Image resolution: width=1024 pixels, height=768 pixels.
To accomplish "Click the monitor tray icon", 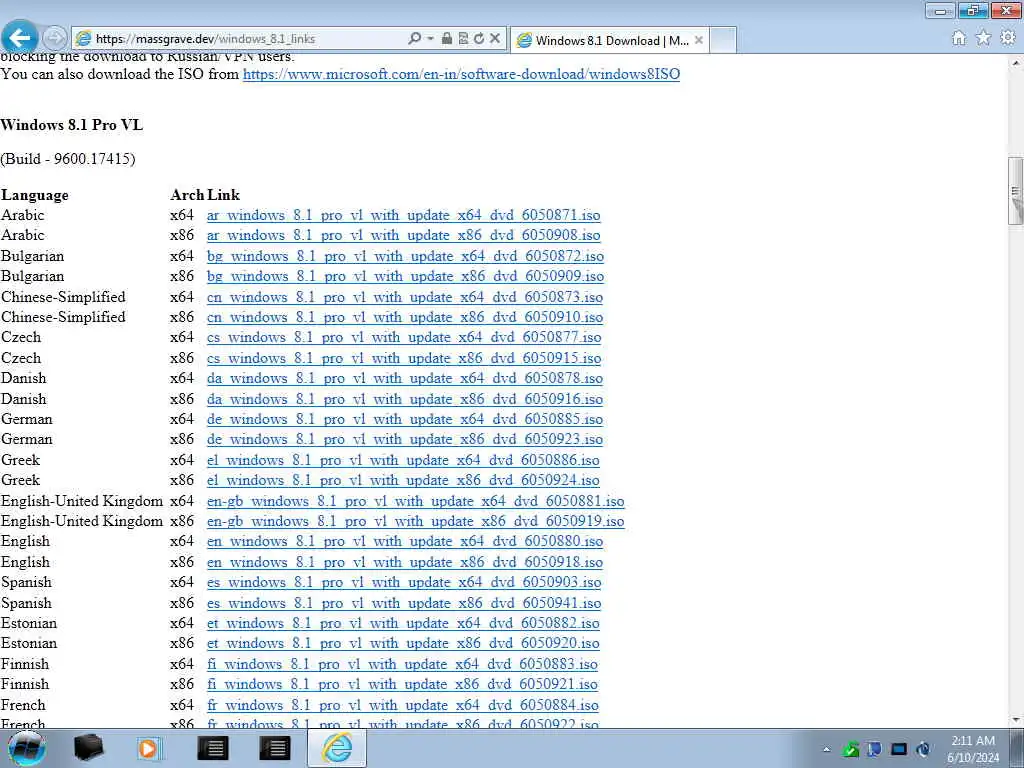I will 899,749.
